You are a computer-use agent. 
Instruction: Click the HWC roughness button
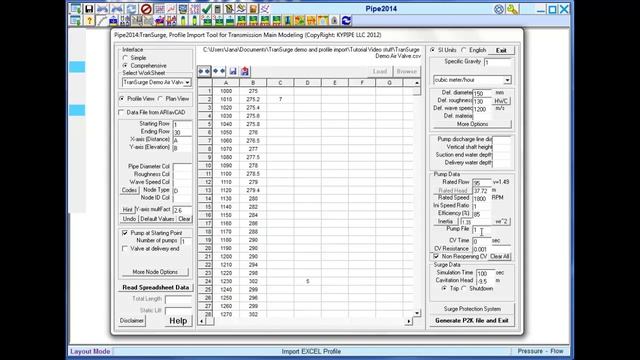(x=501, y=101)
